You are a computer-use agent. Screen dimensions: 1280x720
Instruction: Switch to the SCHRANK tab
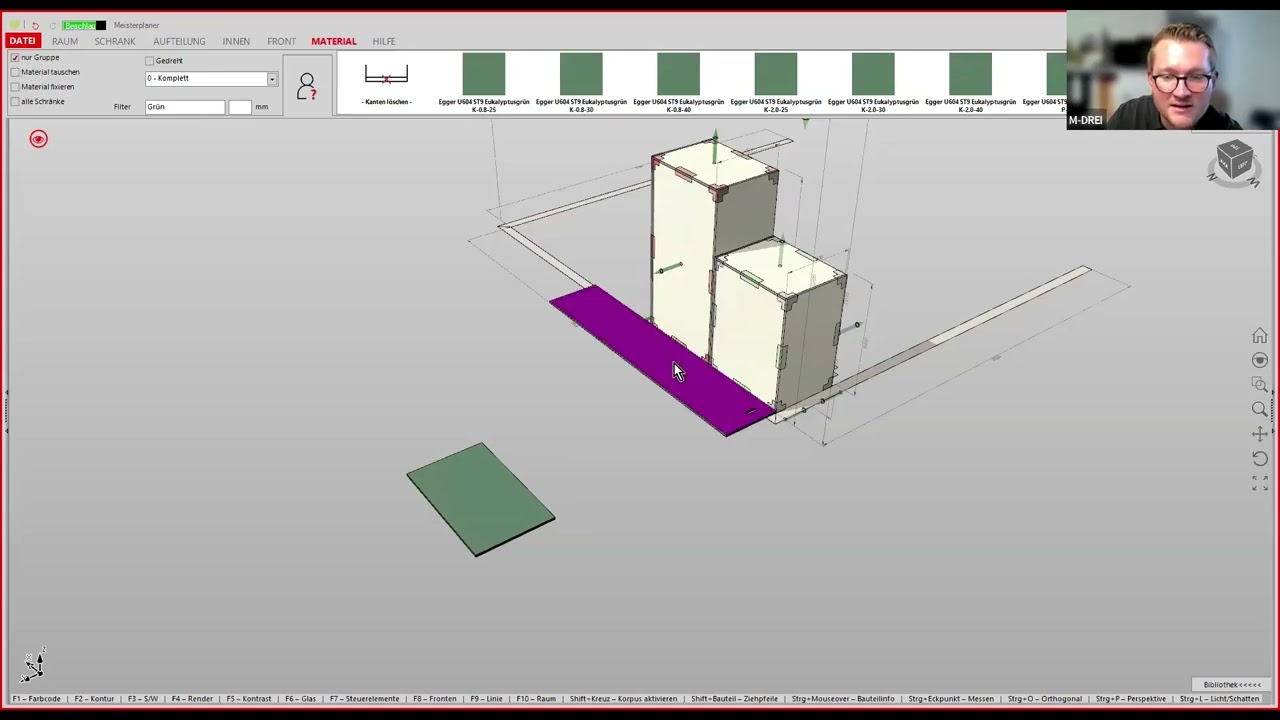[x=115, y=41]
